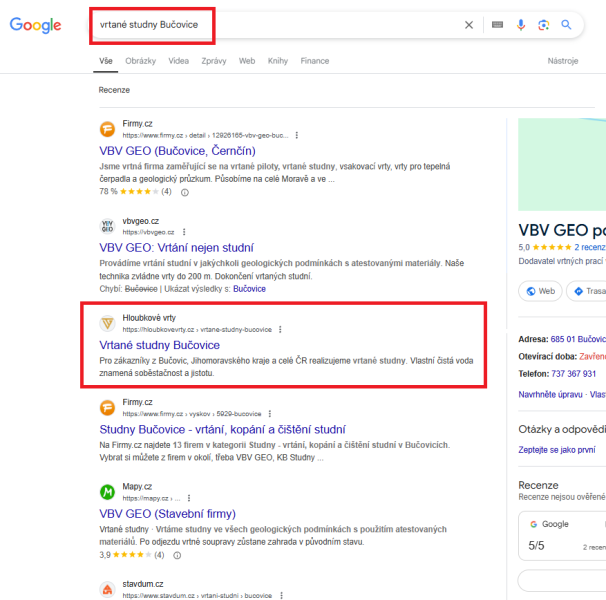Click Zeptejte se jako první link
This screenshot has height=600, width=606.
[x=557, y=450]
